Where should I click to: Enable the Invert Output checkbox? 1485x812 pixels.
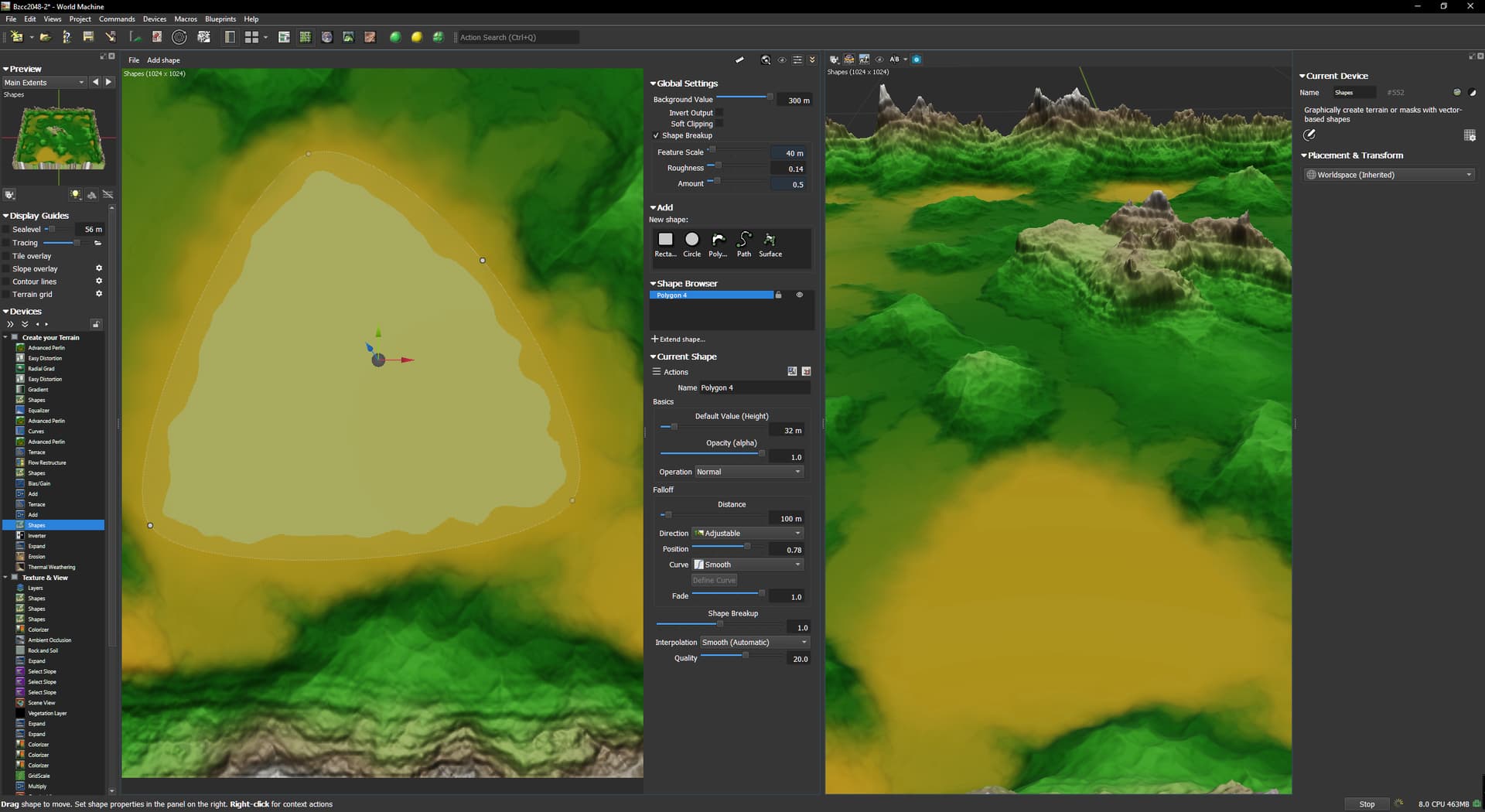719,113
